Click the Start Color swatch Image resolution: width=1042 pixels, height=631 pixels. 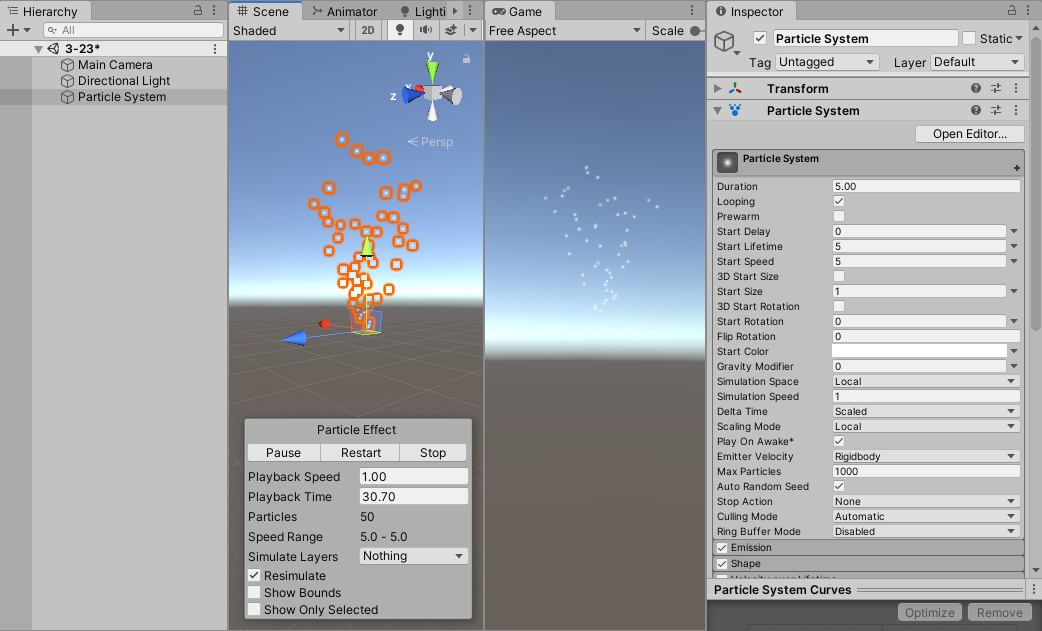point(920,351)
